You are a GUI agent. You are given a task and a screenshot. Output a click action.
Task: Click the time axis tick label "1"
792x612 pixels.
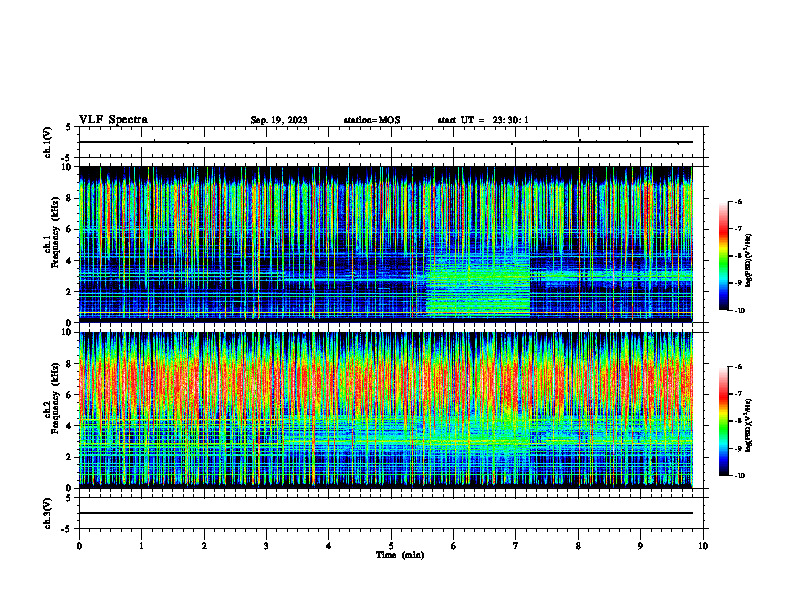click(x=141, y=546)
